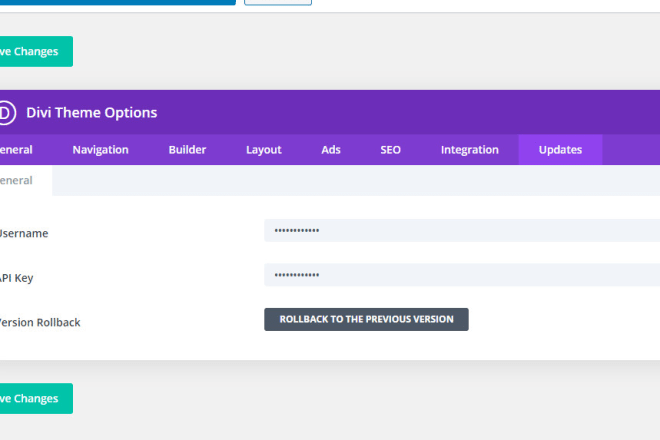The height and width of the screenshot is (440, 660).
Task: Click the Username input field
Action: [462, 230]
